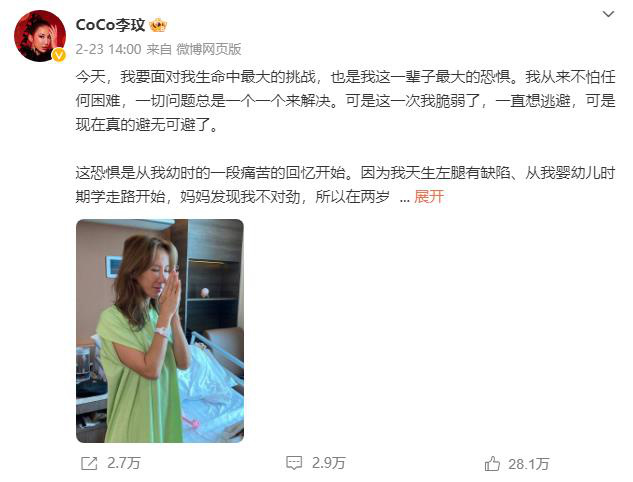Click the CoCo李玟 profile avatar
Viewport: 633px width, 482px height.
40,36
